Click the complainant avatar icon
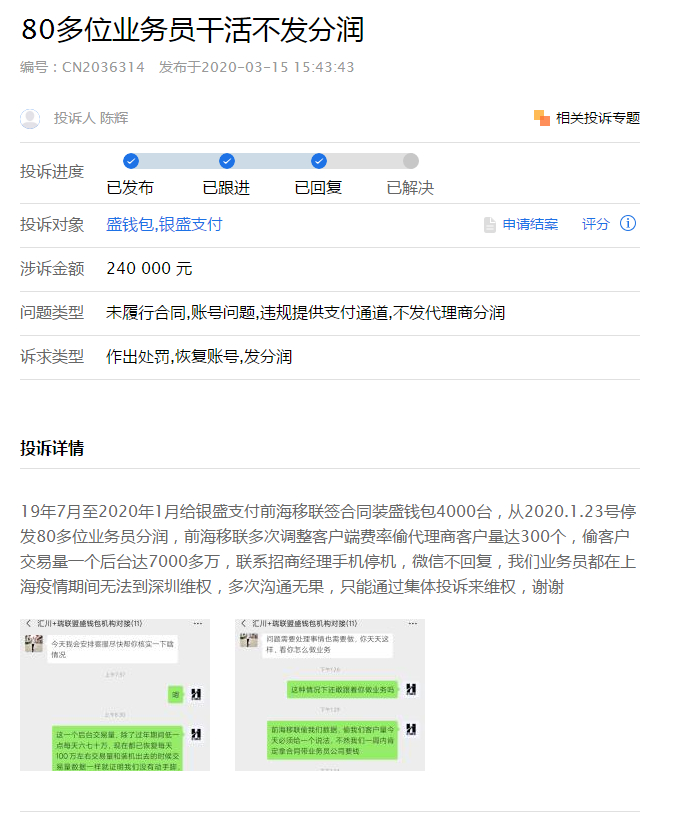699x815 pixels. tap(30, 119)
